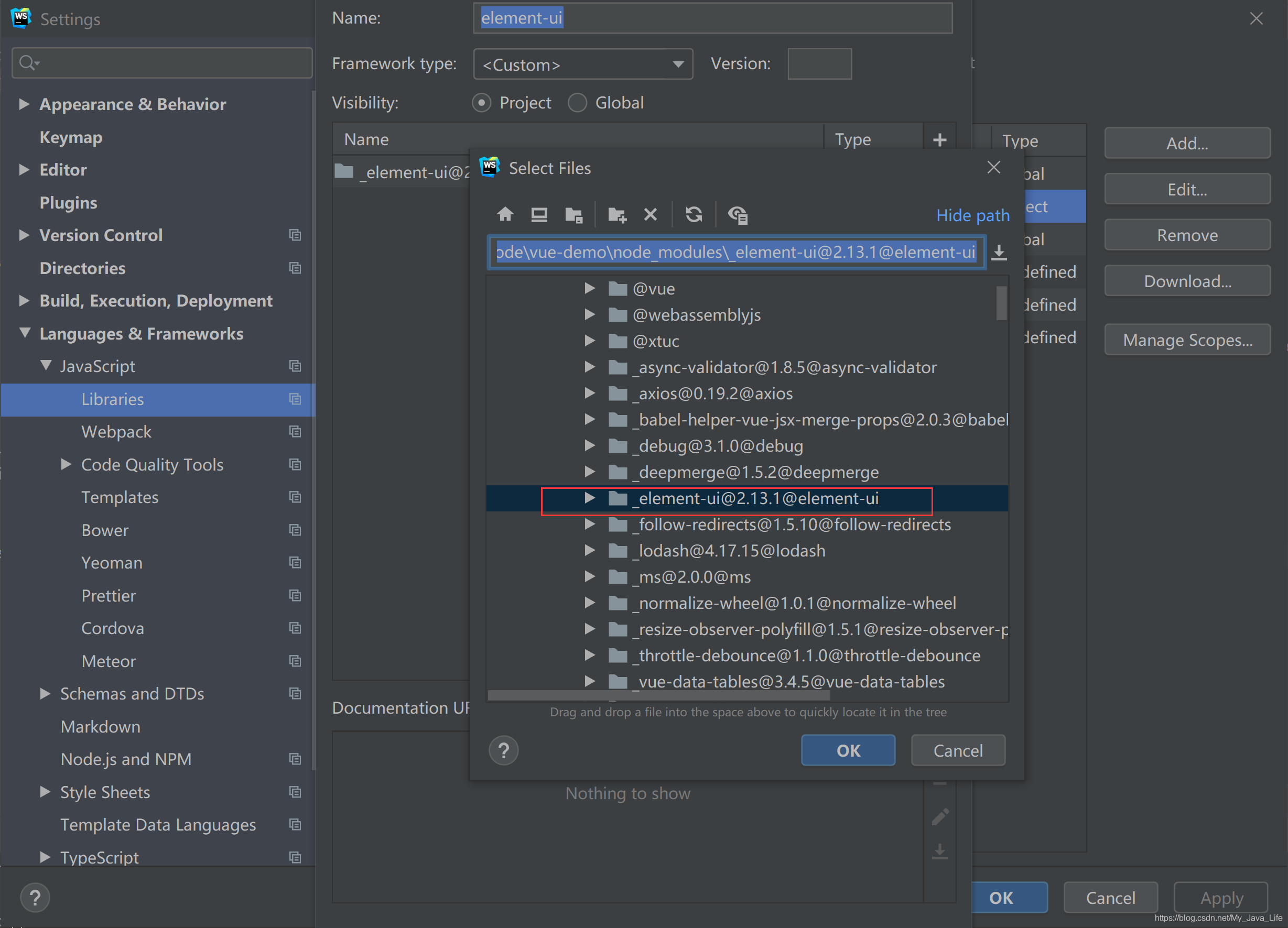Click the New Folder icon

point(616,214)
